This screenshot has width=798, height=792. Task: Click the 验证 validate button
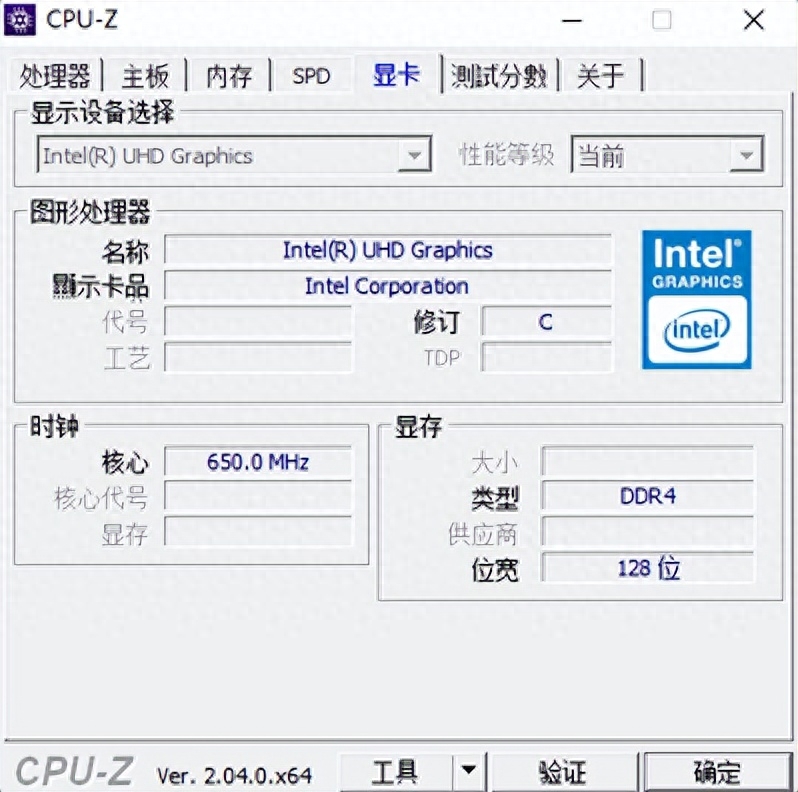[563, 772]
